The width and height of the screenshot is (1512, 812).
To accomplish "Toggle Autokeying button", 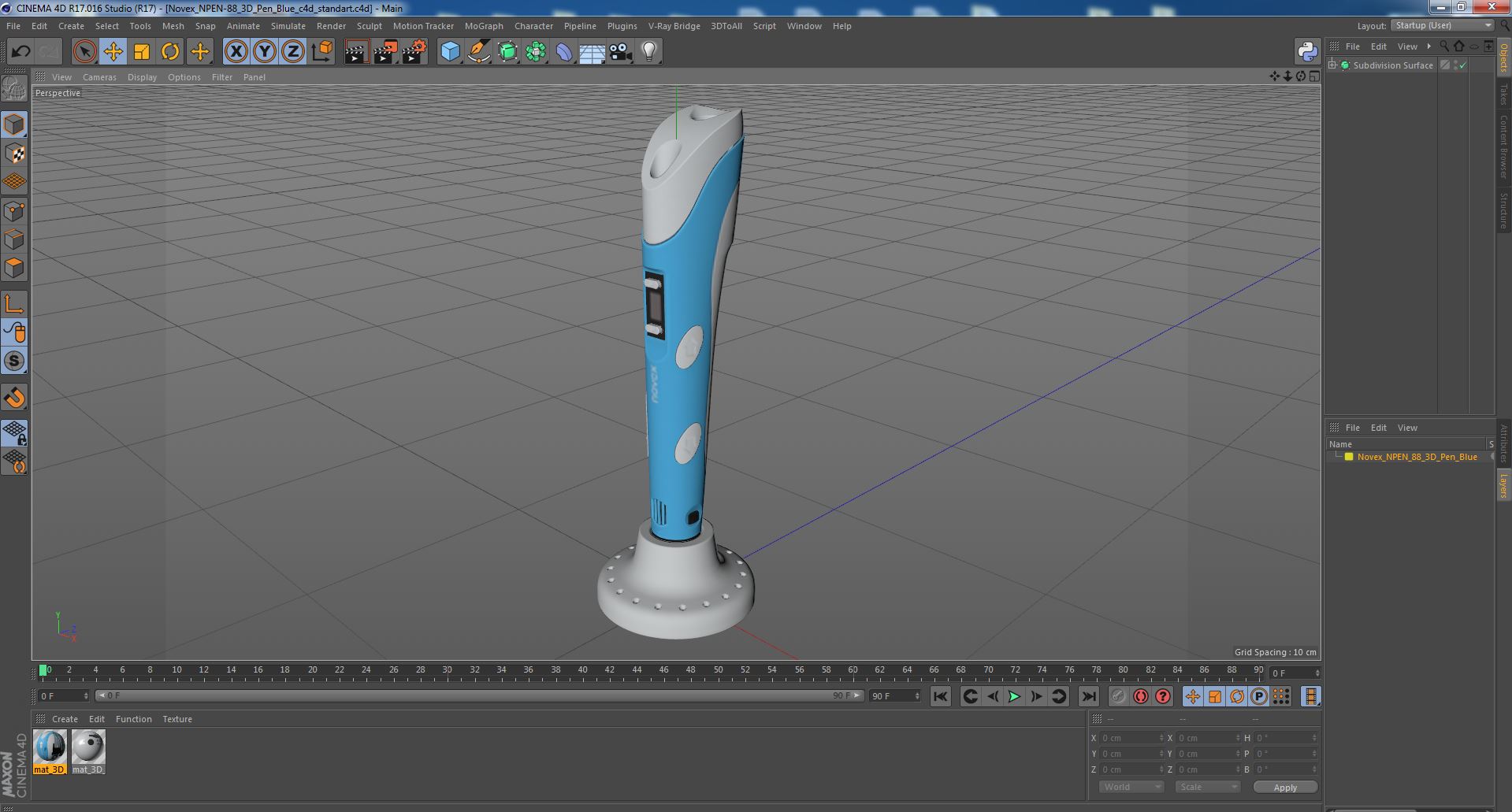I will (x=1140, y=696).
